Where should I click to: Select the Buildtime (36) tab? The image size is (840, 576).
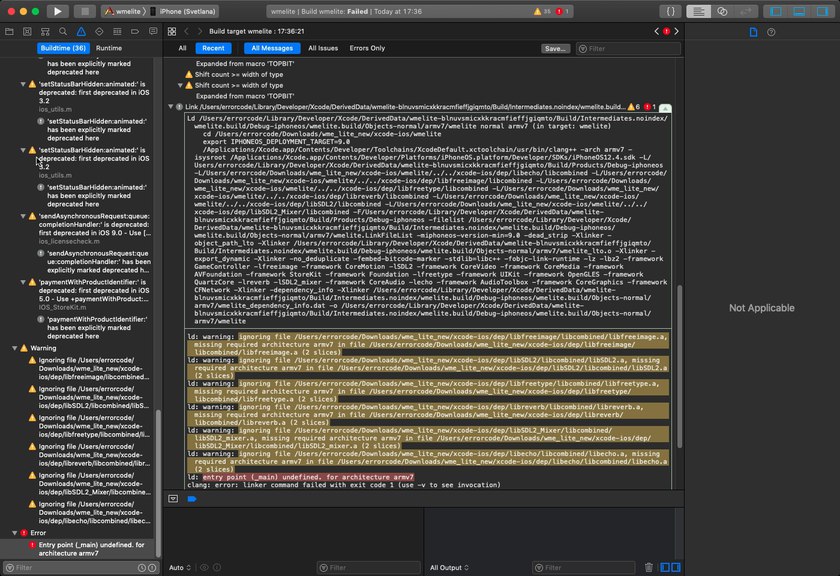coord(63,48)
